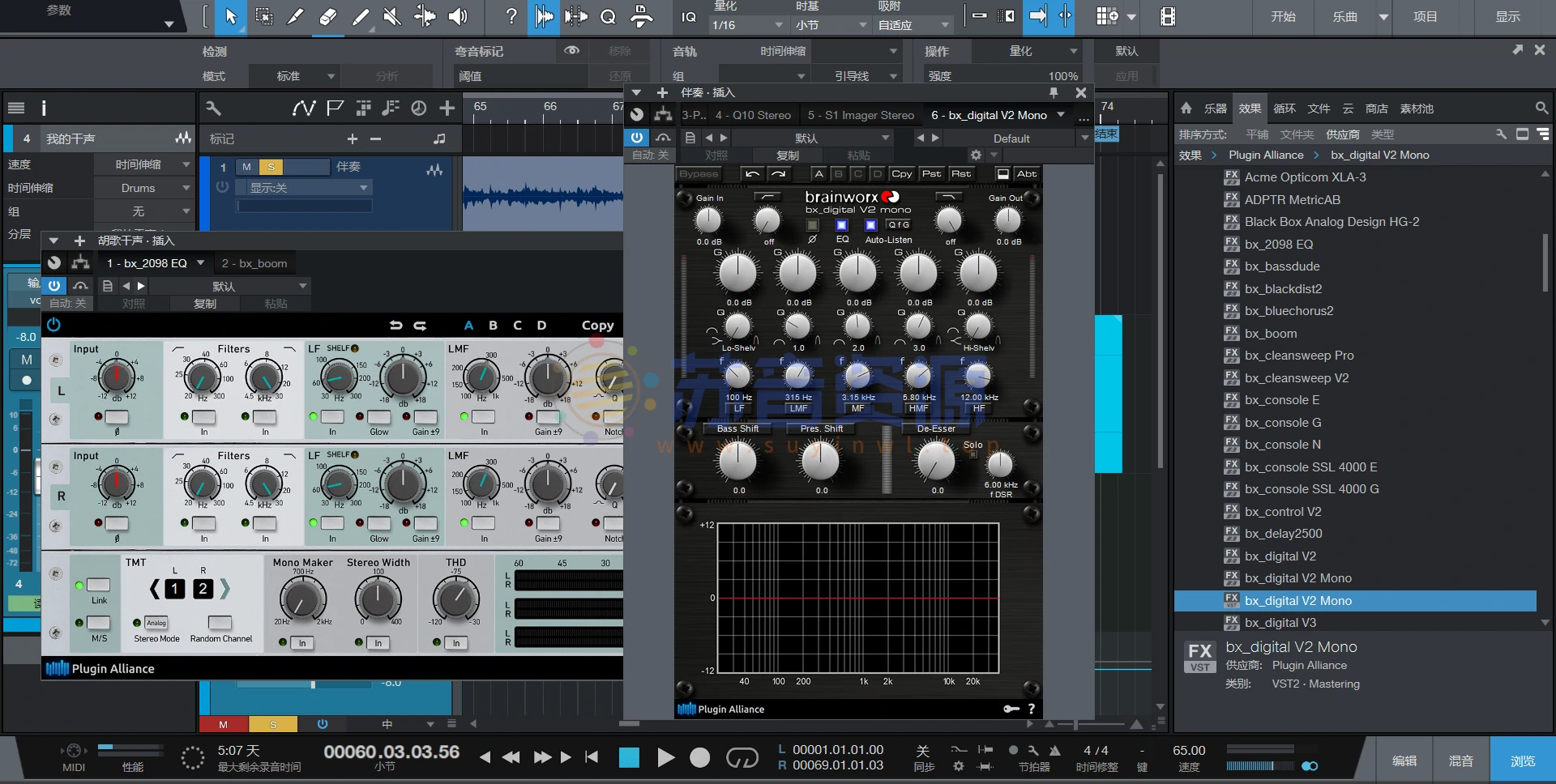Switch to the 5 - S1 Imager Stereo tab

pyautogui.click(x=861, y=115)
